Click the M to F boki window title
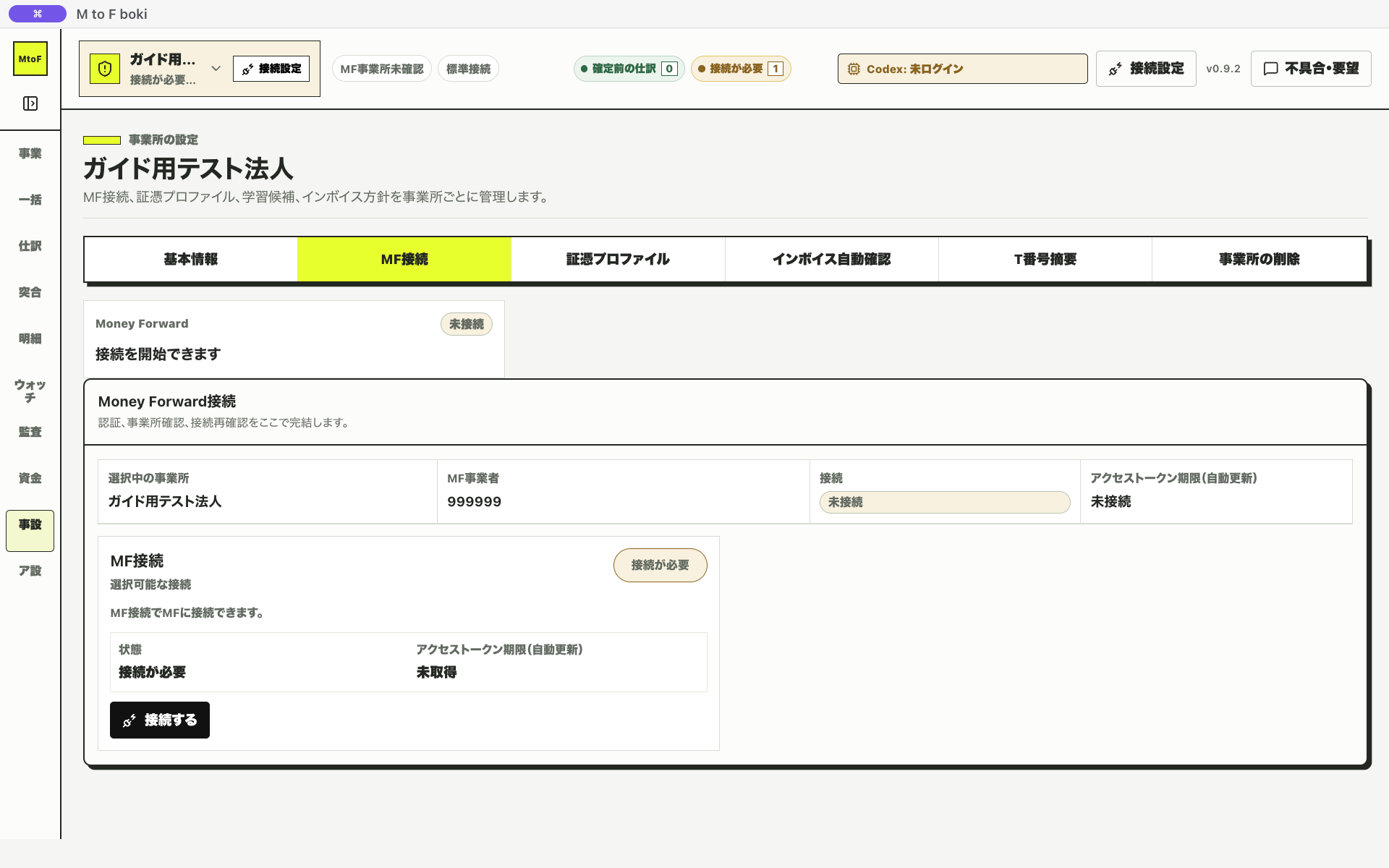The width and height of the screenshot is (1389, 868). coord(111,14)
